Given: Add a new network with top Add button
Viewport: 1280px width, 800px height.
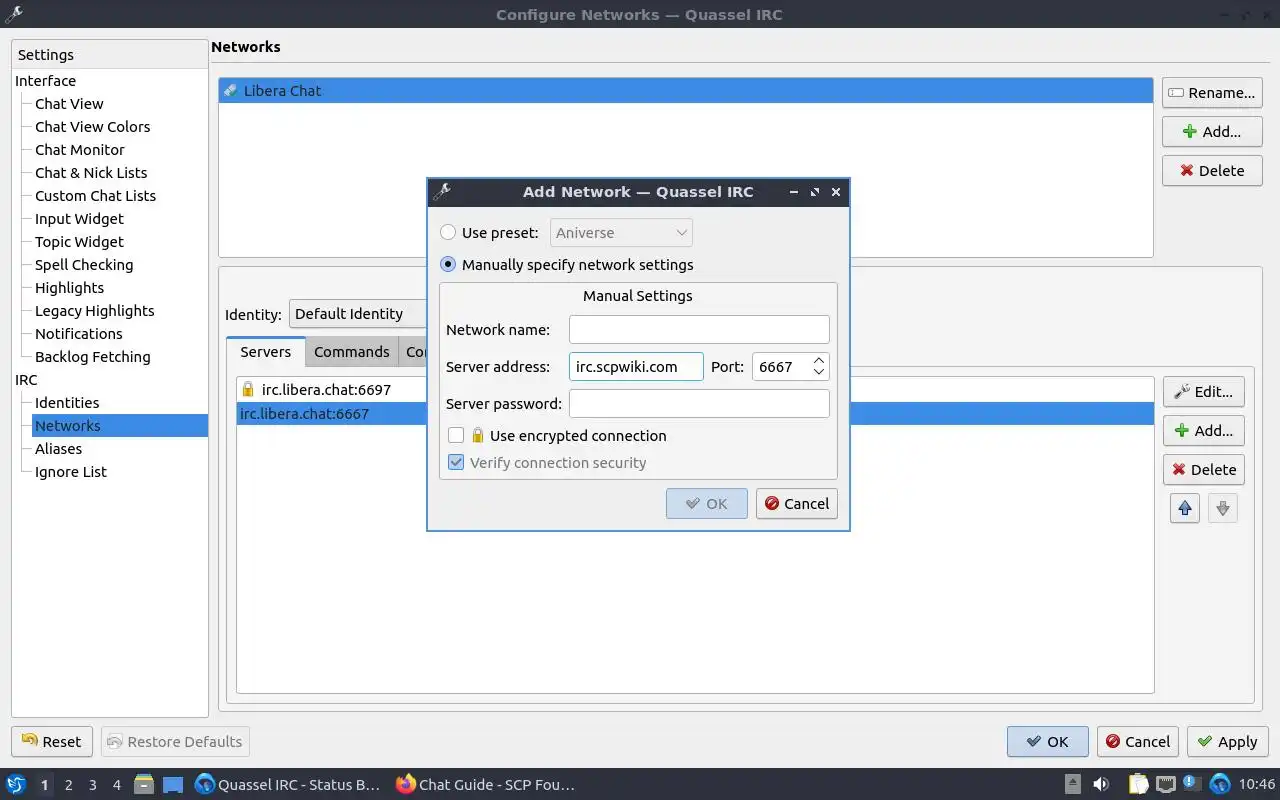Looking at the screenshot, I should pyautogui.click(x=1212, y=131).
